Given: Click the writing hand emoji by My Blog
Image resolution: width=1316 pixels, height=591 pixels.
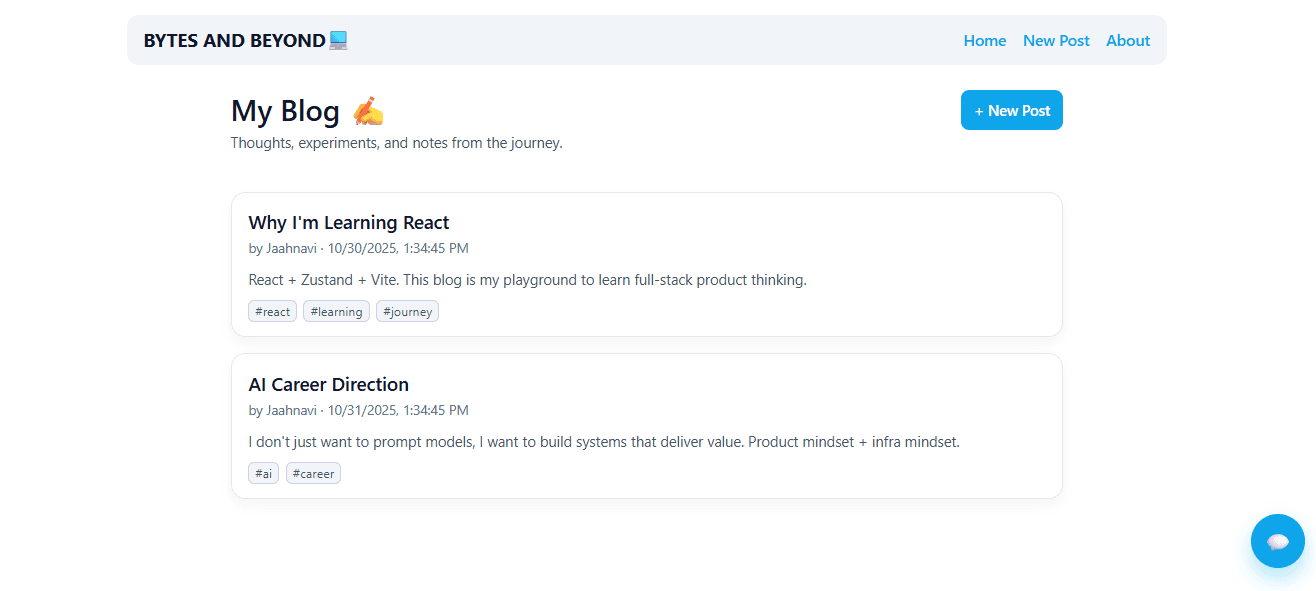Looking at the screenshot, I should tap(368, 111).
